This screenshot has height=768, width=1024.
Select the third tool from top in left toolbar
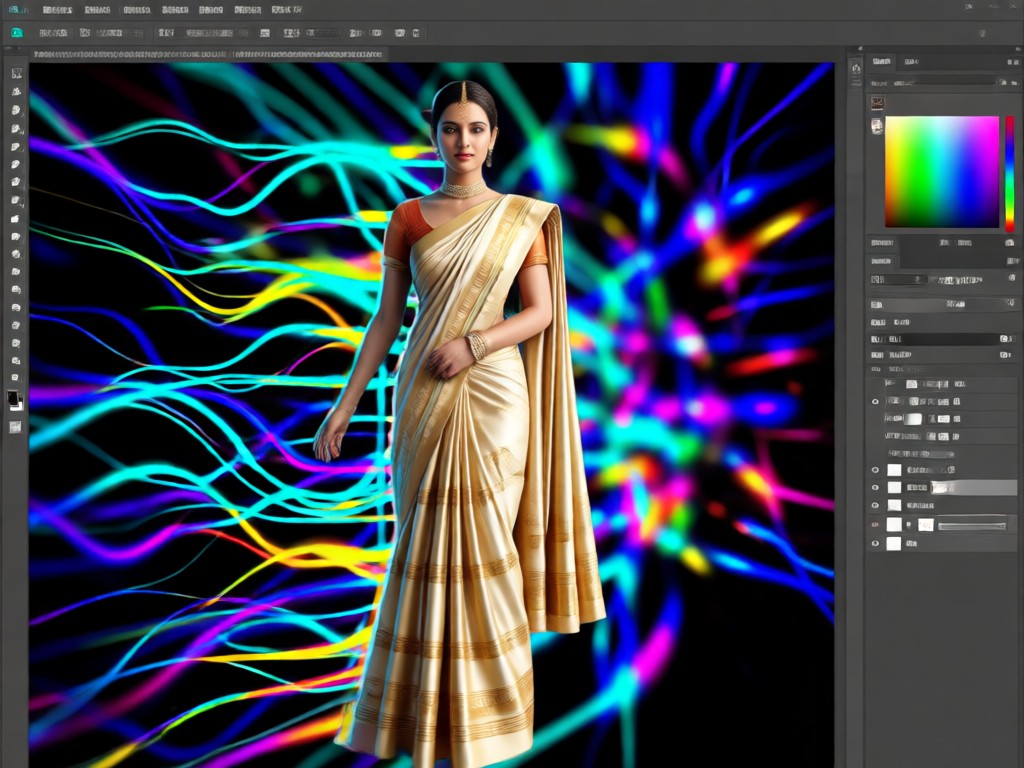16,110
